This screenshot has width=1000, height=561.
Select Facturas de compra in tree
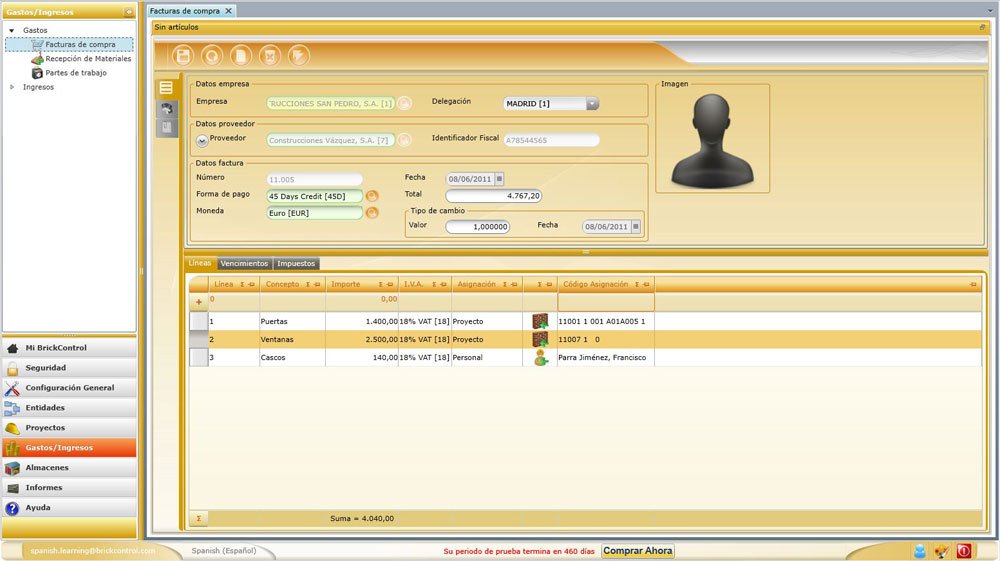(x=70, y=45)
